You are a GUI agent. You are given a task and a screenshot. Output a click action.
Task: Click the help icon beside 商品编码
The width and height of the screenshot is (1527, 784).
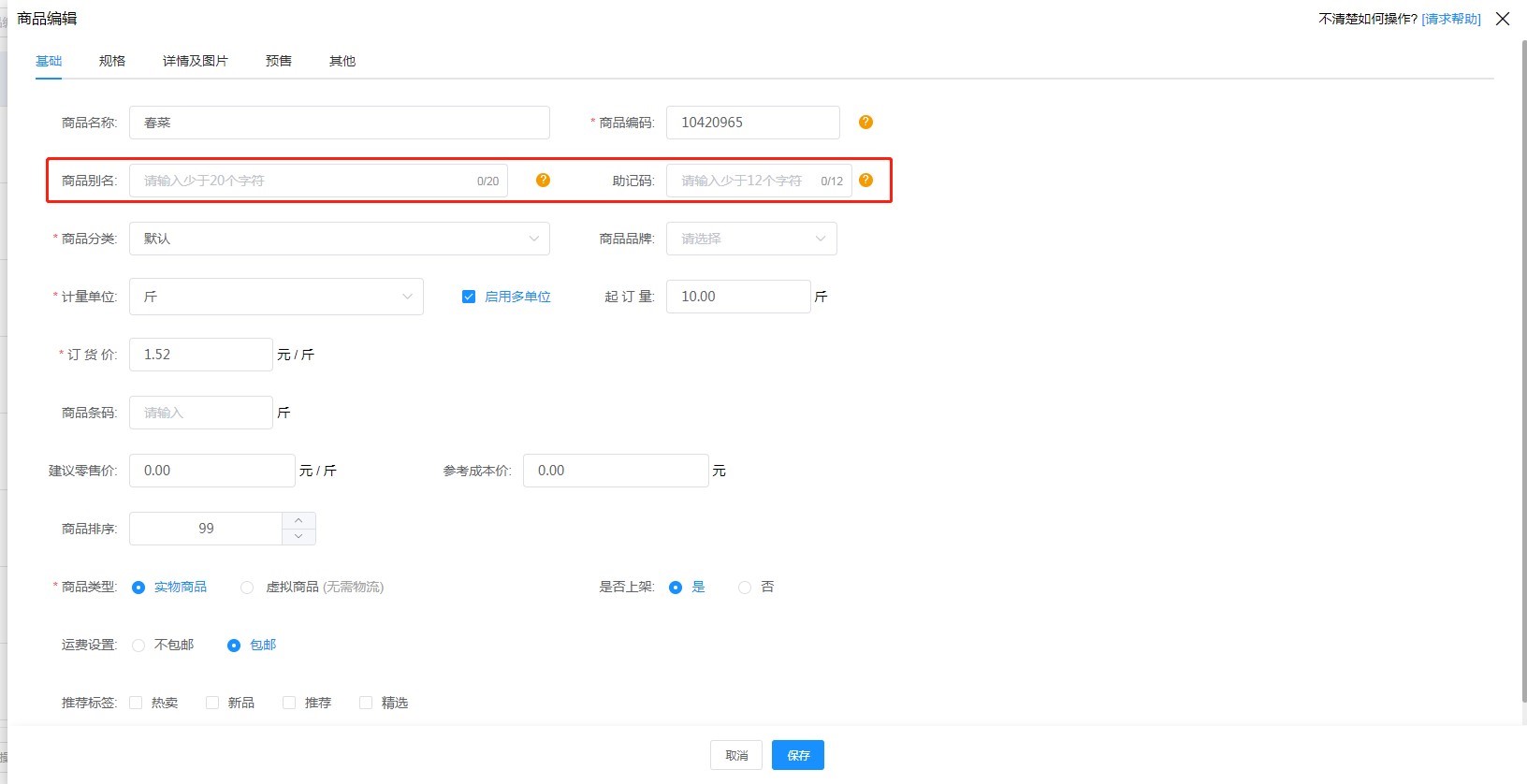pos(865,123)
